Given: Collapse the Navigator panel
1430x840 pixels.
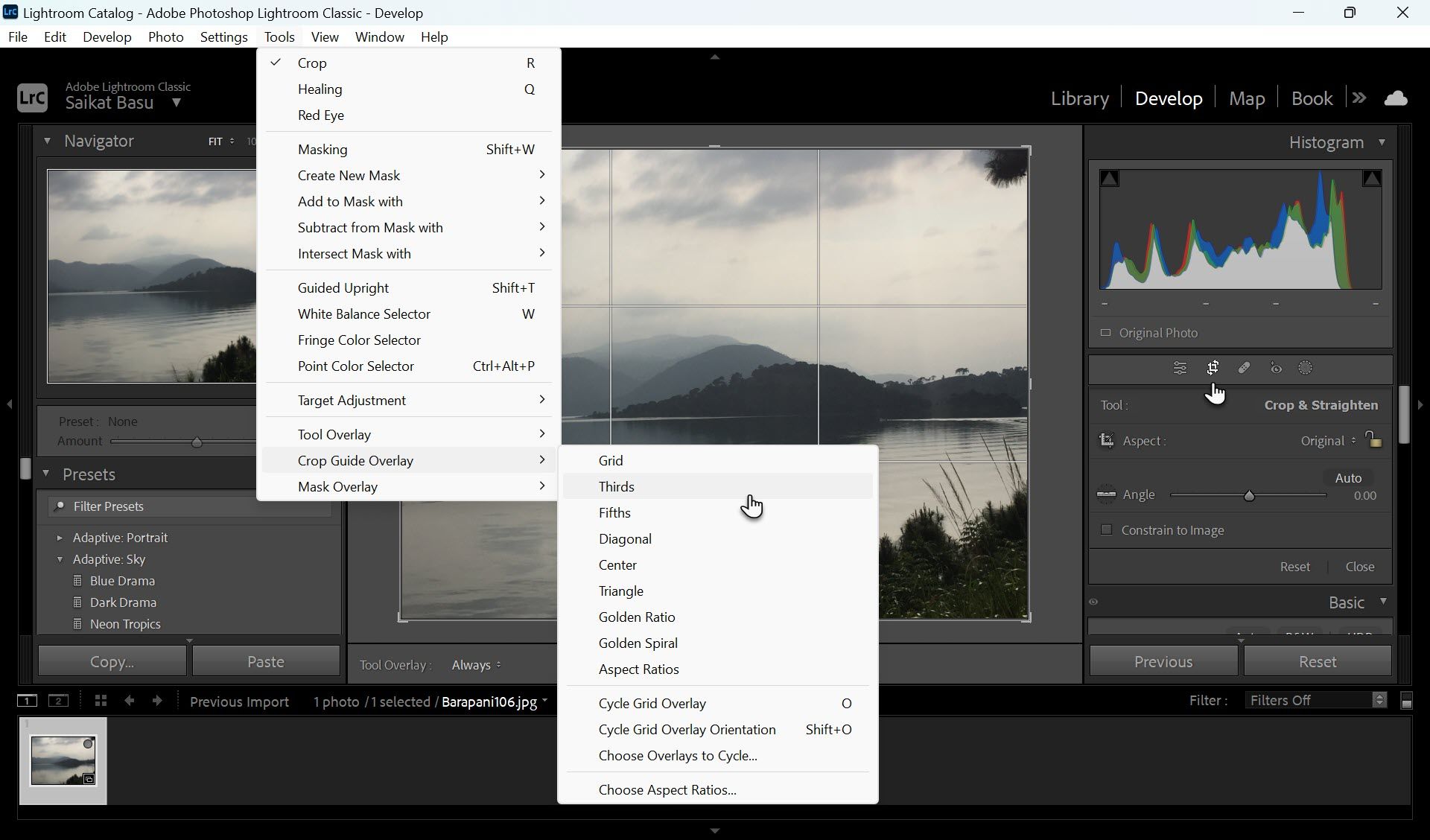Looking at the screenshot, I should (48, 141).
